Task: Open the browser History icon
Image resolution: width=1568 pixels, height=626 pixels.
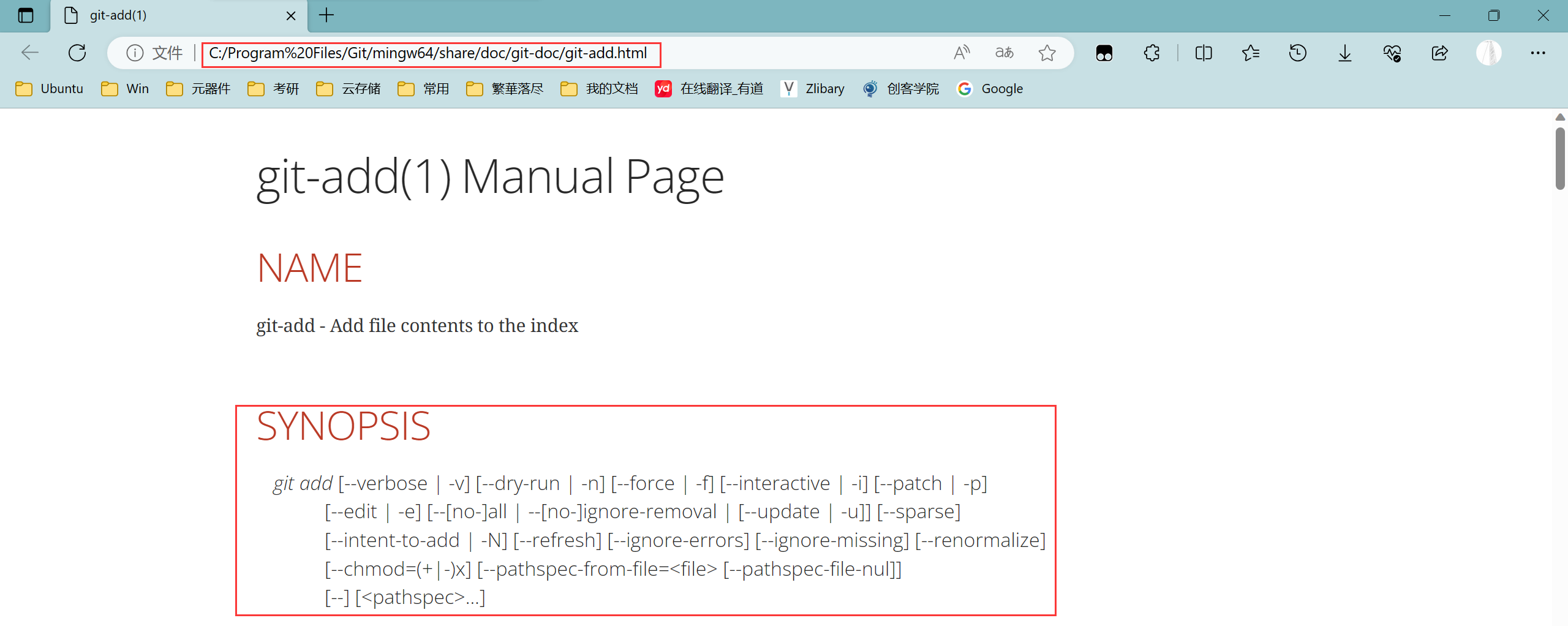Action: coord(1298,53)
